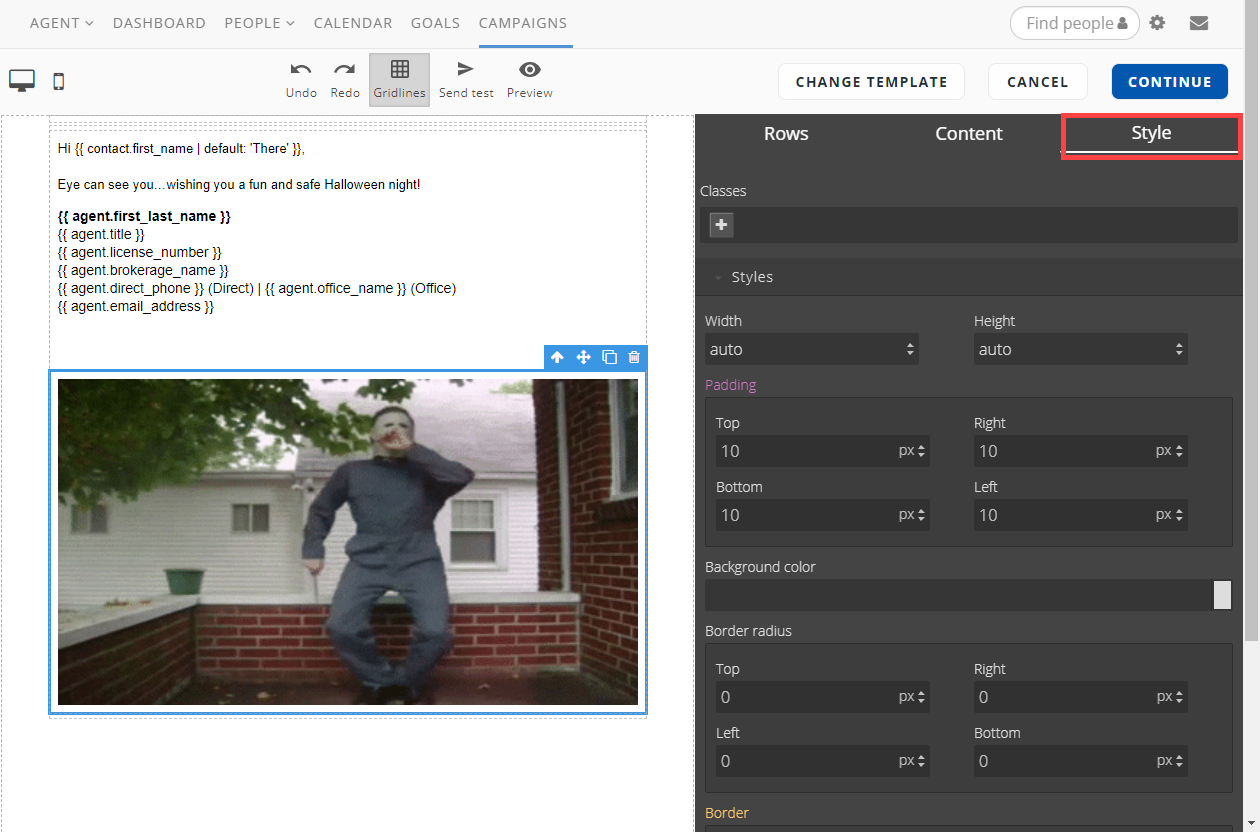Switch to the Rows tab
The image size is (1260, 832).
tap(786, 134)
